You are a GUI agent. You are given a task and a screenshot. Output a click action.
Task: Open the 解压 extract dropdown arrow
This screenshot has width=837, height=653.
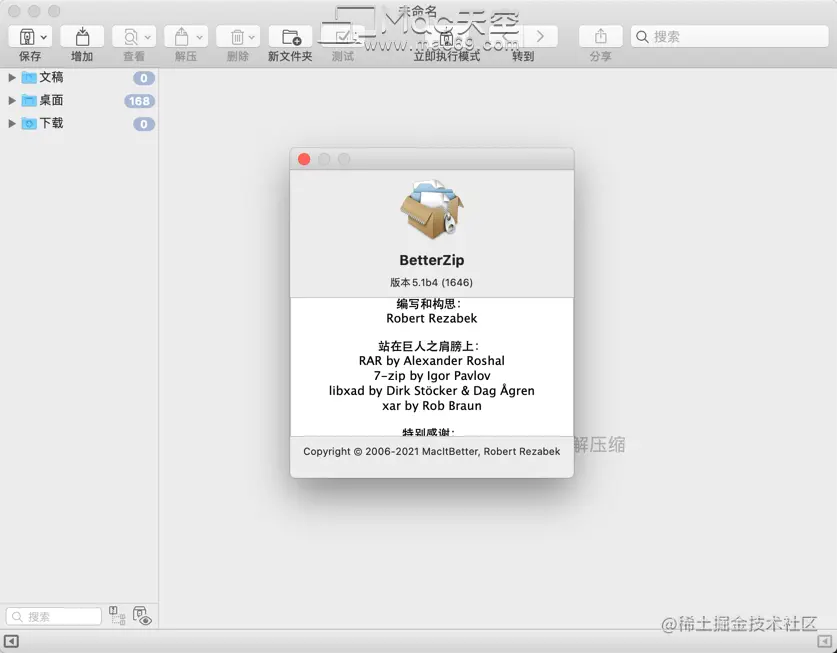[x=199, y=37]
